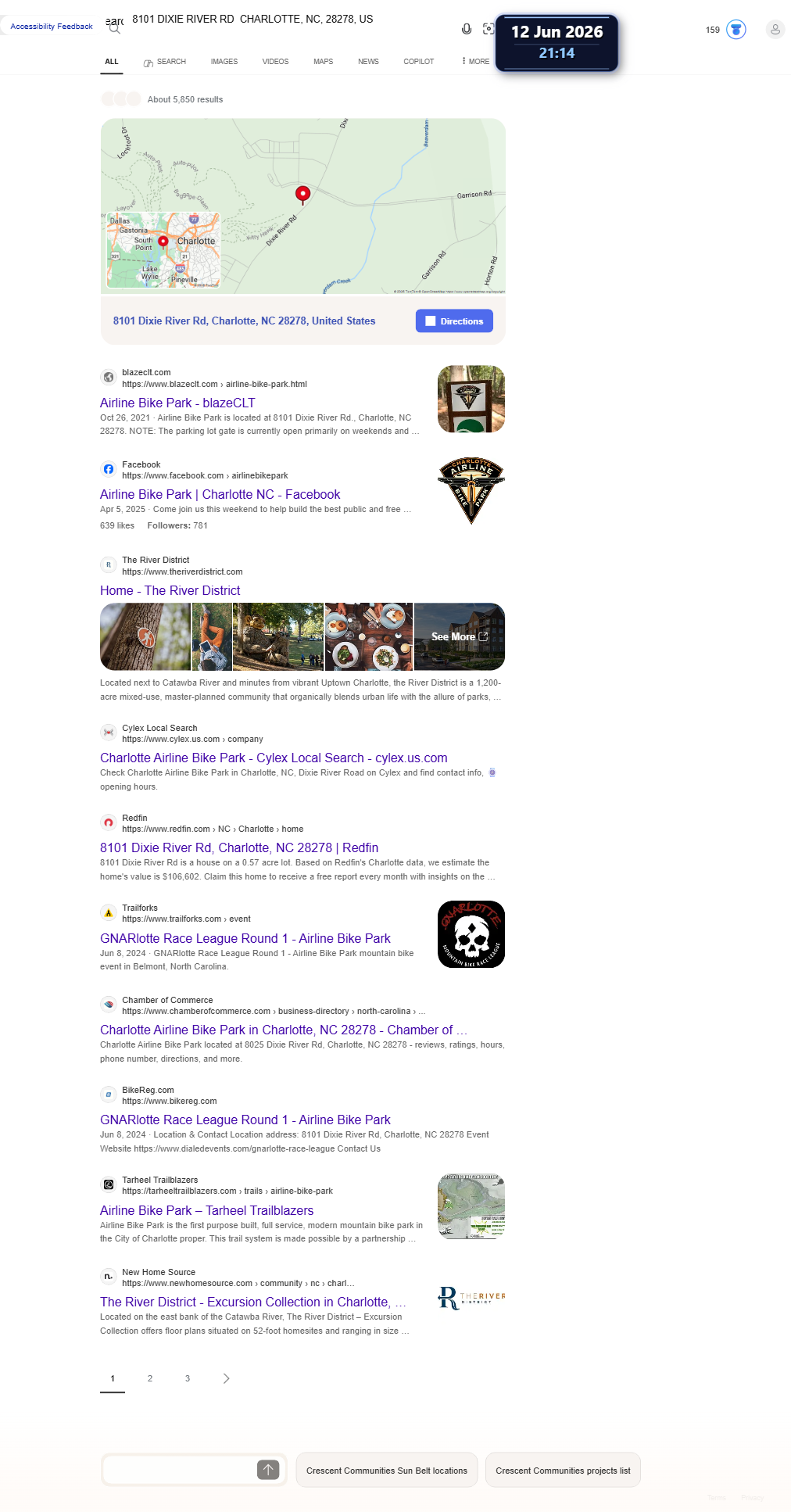Image resolution: width=791 pixels, height=1512 pixels.
Task: Click the rewards points count 159
Action: (713, 30)
